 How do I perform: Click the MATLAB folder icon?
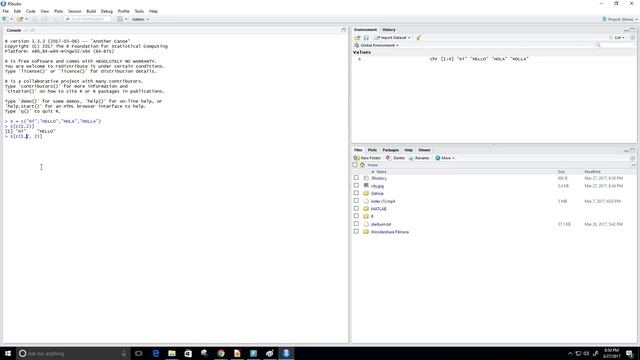click(366, 209)
